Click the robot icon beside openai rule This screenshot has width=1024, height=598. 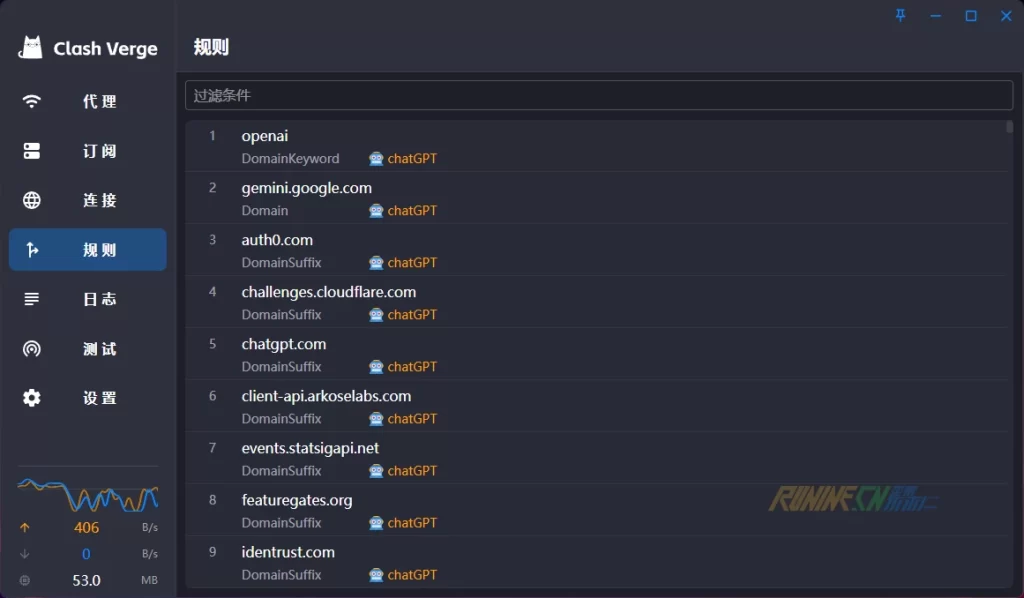coord(376,159)
